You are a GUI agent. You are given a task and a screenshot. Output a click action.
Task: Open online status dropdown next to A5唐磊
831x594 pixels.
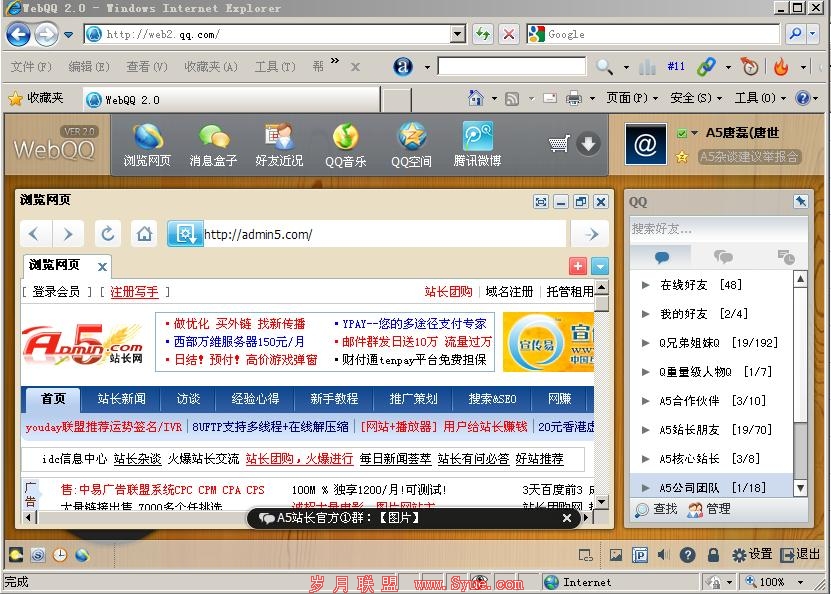(694, 133)
